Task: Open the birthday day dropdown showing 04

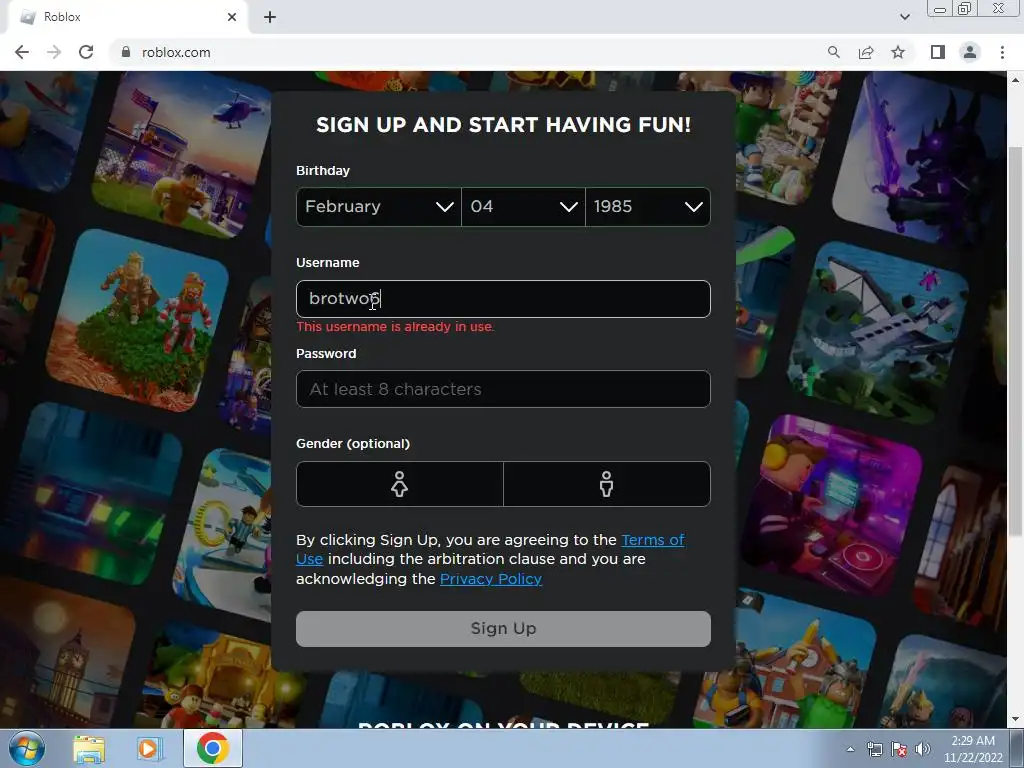Action: tap(523, 207)
